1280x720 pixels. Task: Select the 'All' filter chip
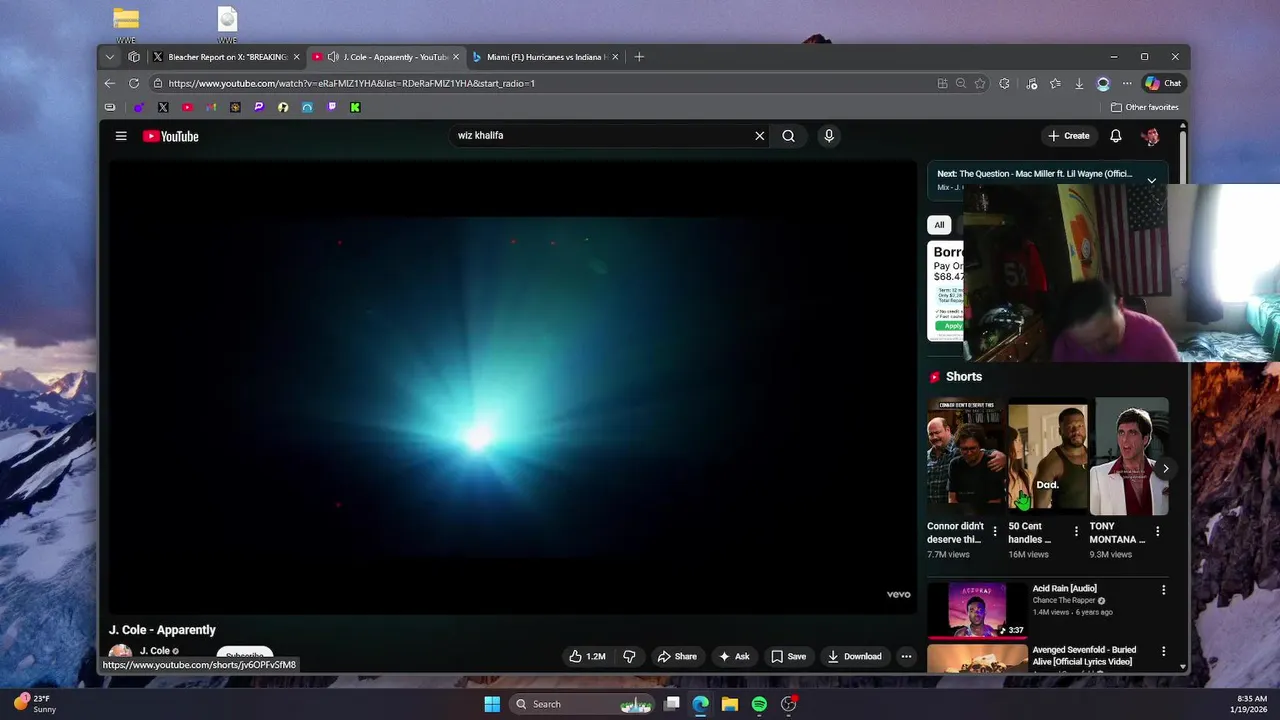click(x=939, y=225)
